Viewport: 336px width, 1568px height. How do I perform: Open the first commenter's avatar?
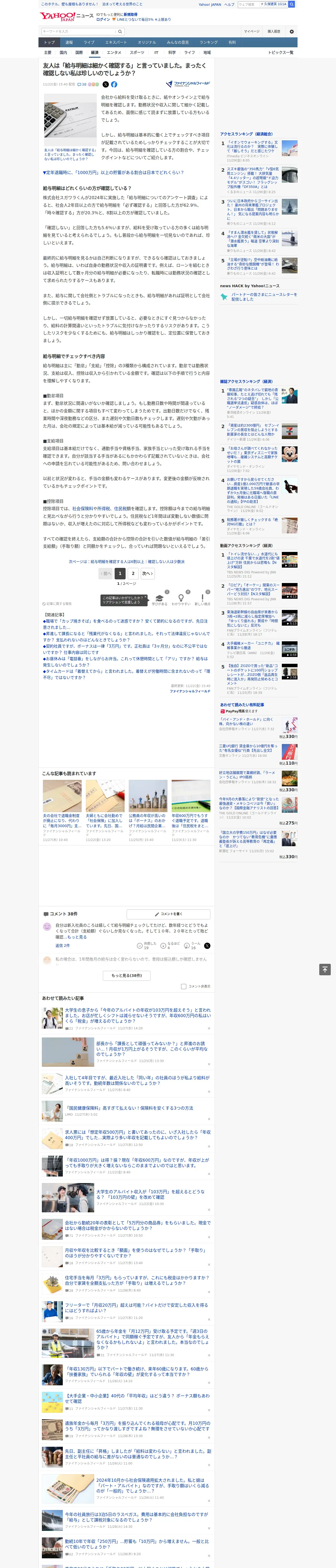[x=47, y=927]
